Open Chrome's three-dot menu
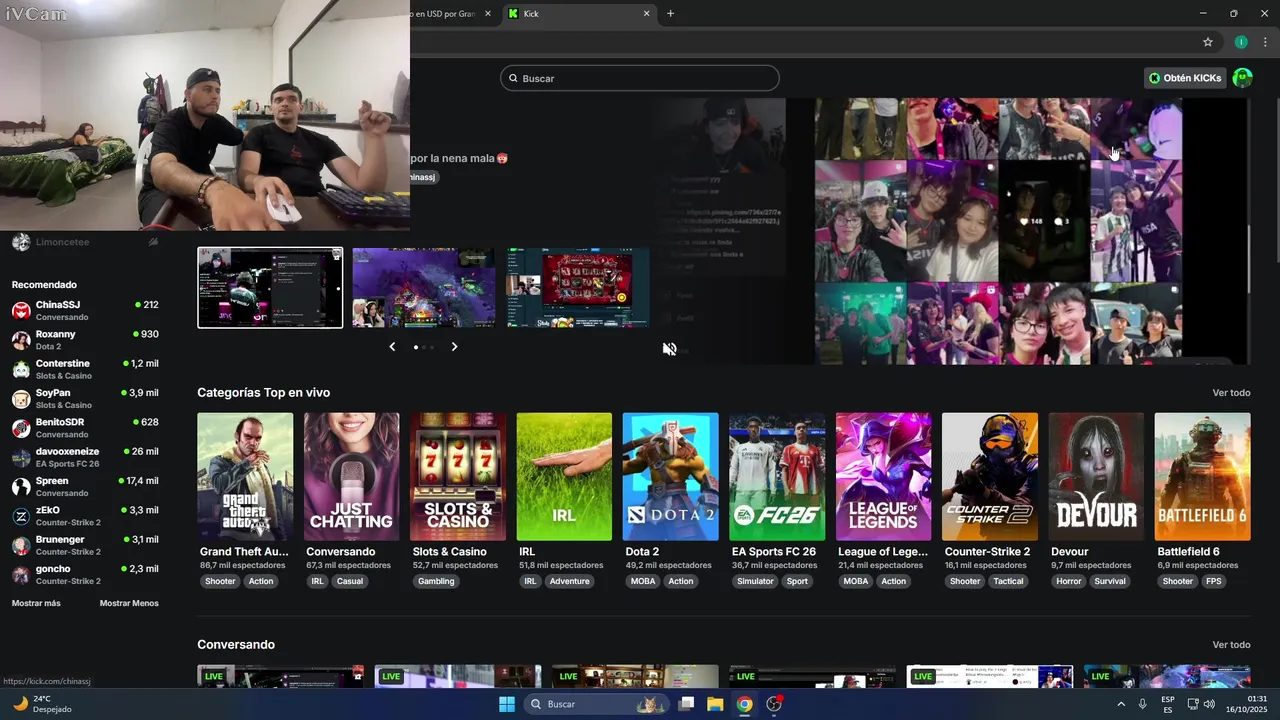This screenshot has height=720, width=1280. 1265,42
